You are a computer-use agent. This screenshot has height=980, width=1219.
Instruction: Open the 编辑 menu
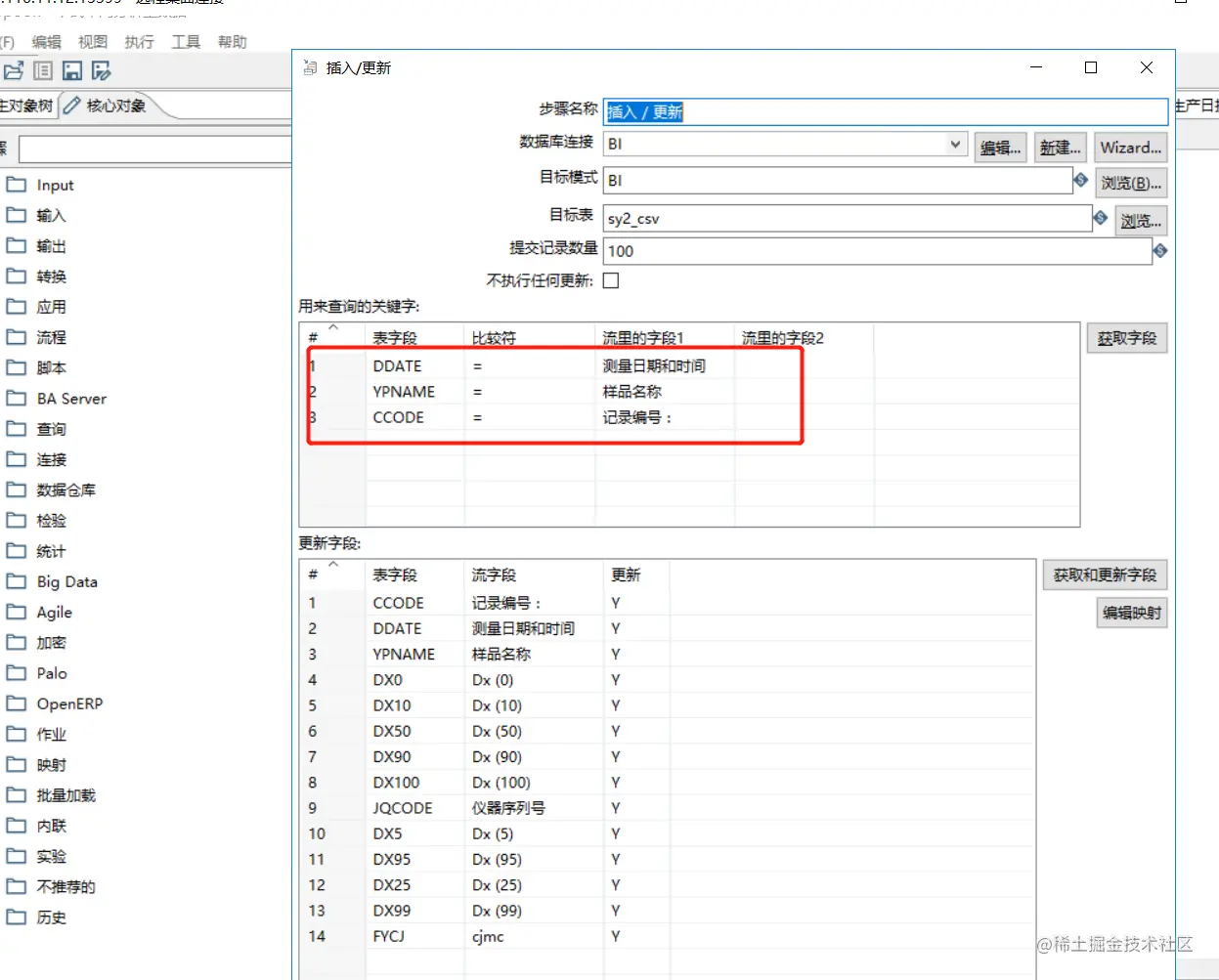click(x=46, y=42)
